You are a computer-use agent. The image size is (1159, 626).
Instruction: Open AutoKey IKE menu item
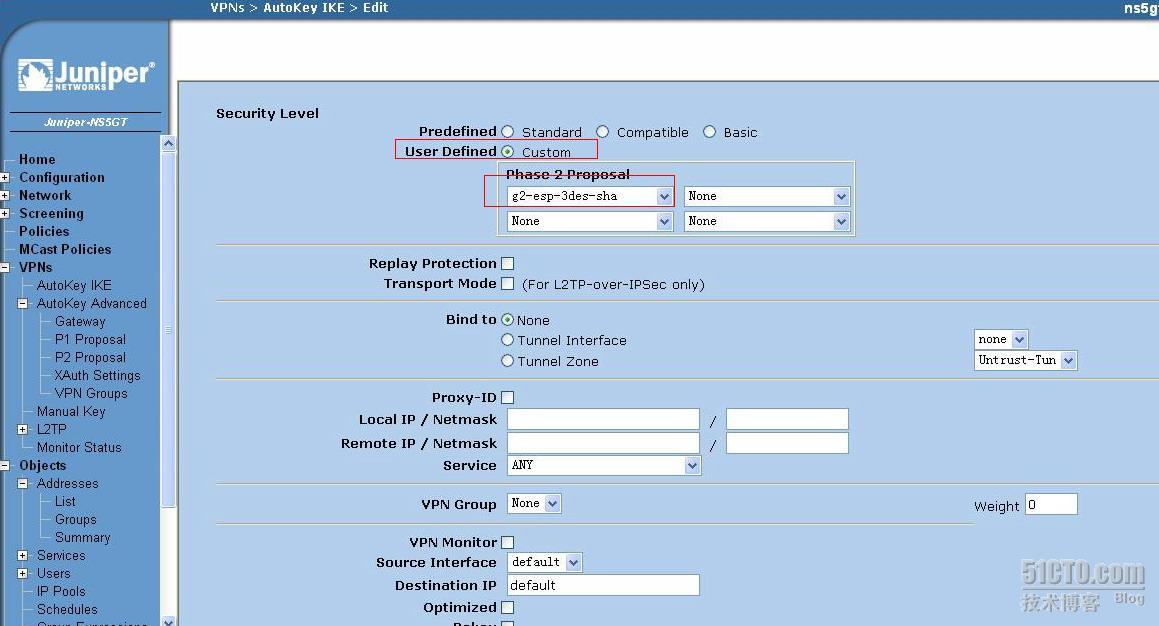(74, 285)
